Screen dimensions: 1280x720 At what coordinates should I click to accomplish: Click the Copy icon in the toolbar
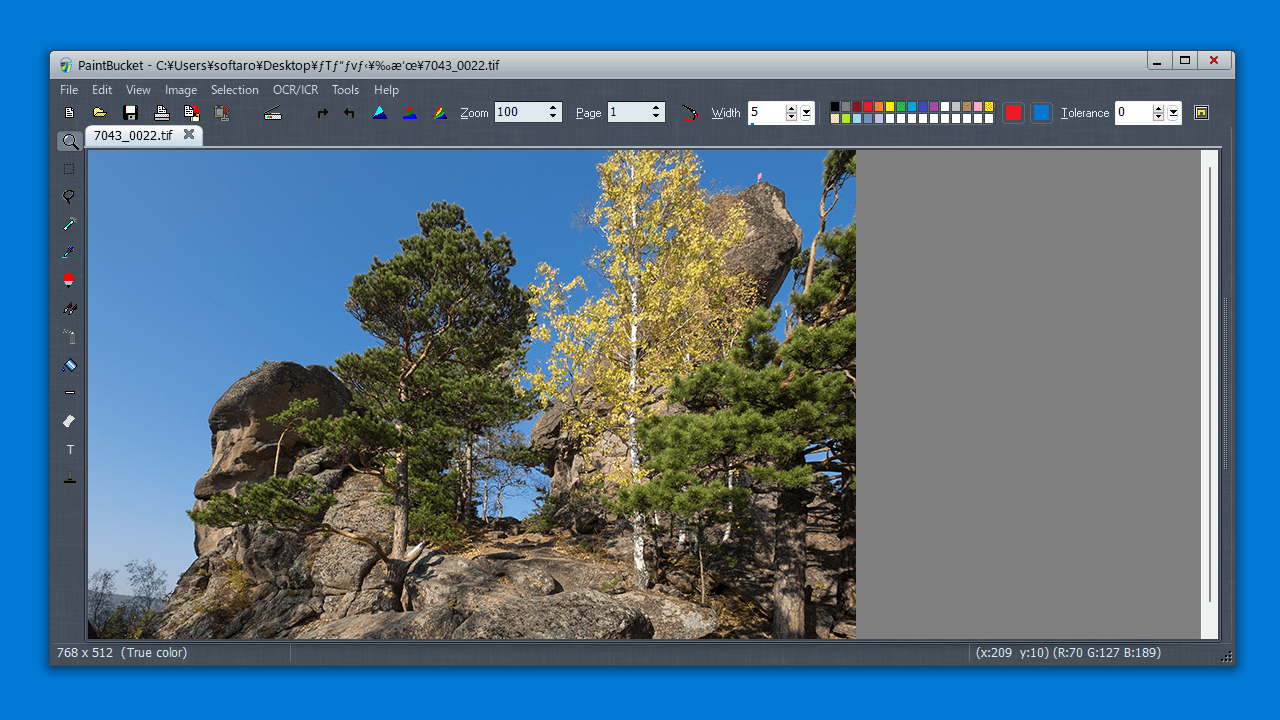192,113
